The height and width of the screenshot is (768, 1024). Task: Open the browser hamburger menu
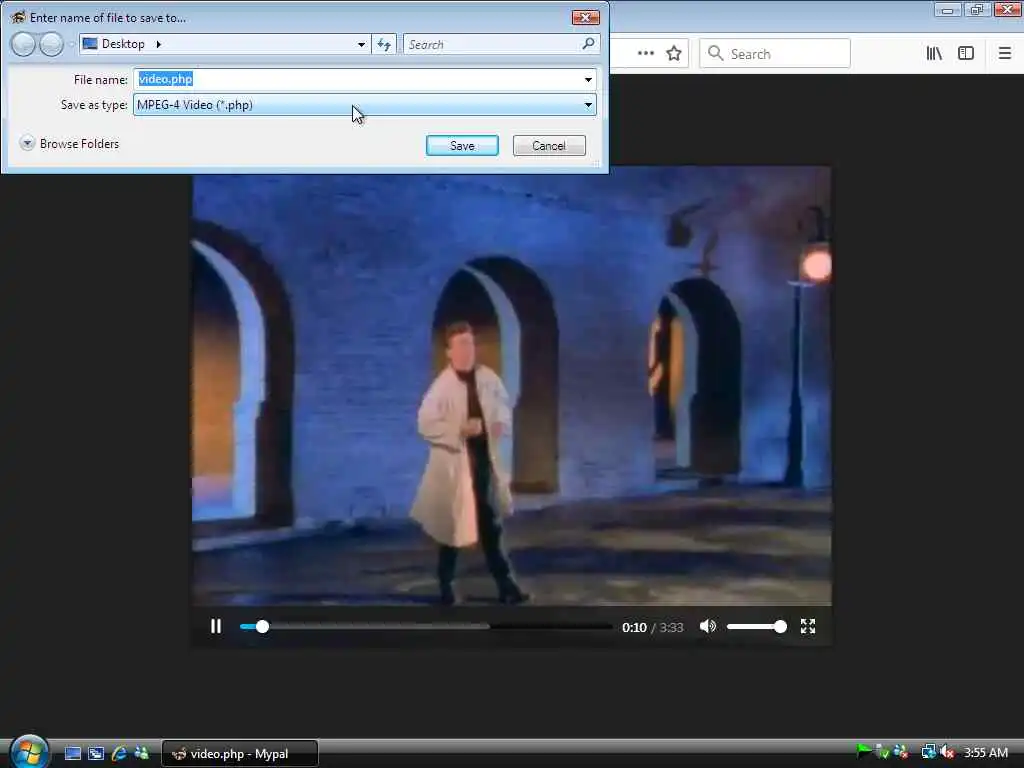(1005, 54)
